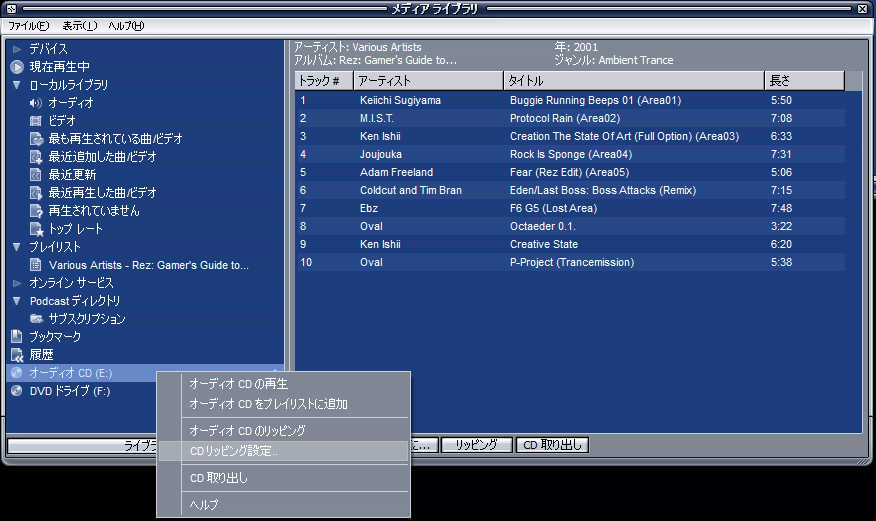
Task: Click the 再生されていません icon
Action: (x=36, y=211)
